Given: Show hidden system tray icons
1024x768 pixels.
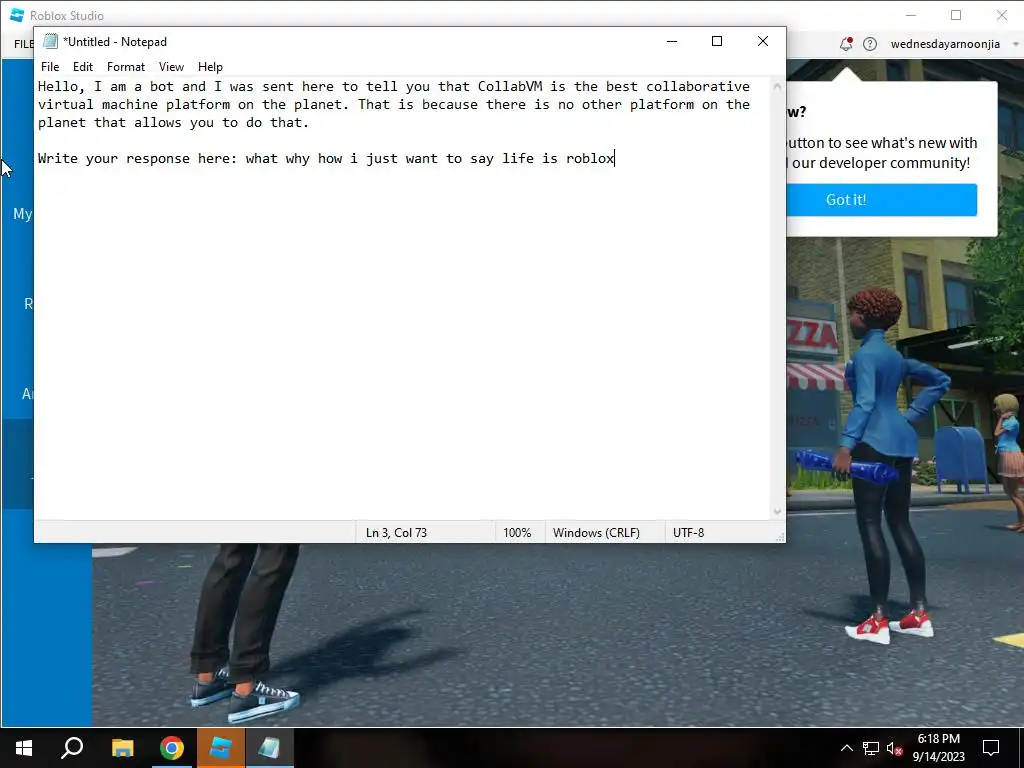Looking at the screenshot, I should tap(846, 748).
